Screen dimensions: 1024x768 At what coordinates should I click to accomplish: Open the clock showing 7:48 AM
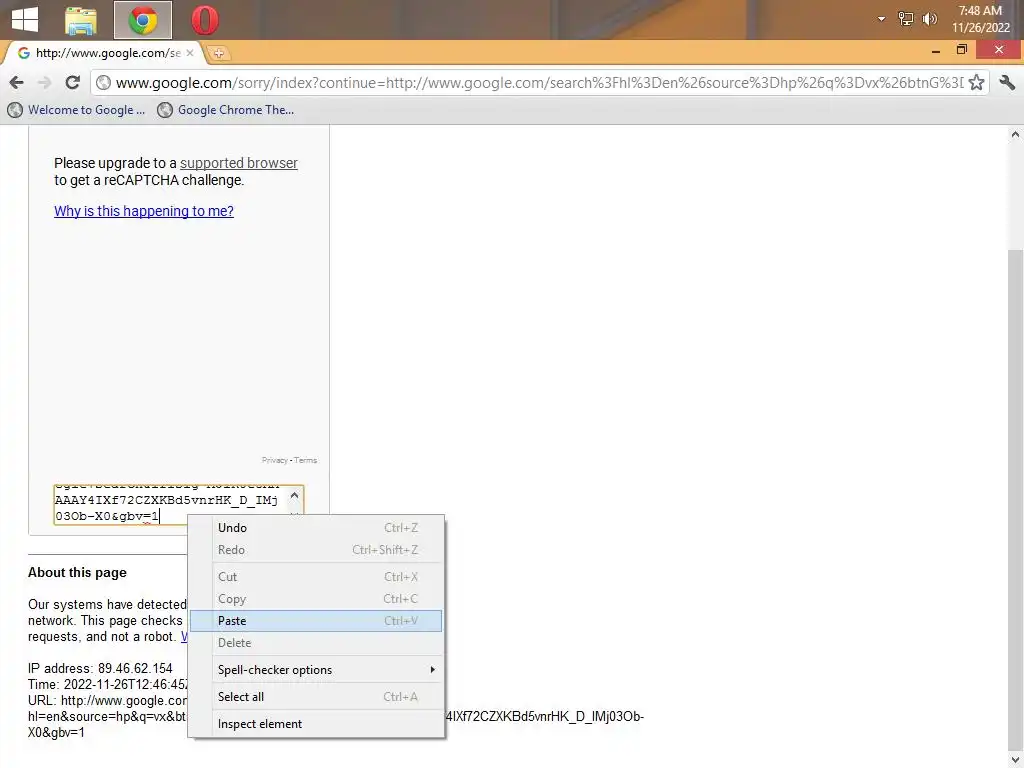tap(980, 10)
